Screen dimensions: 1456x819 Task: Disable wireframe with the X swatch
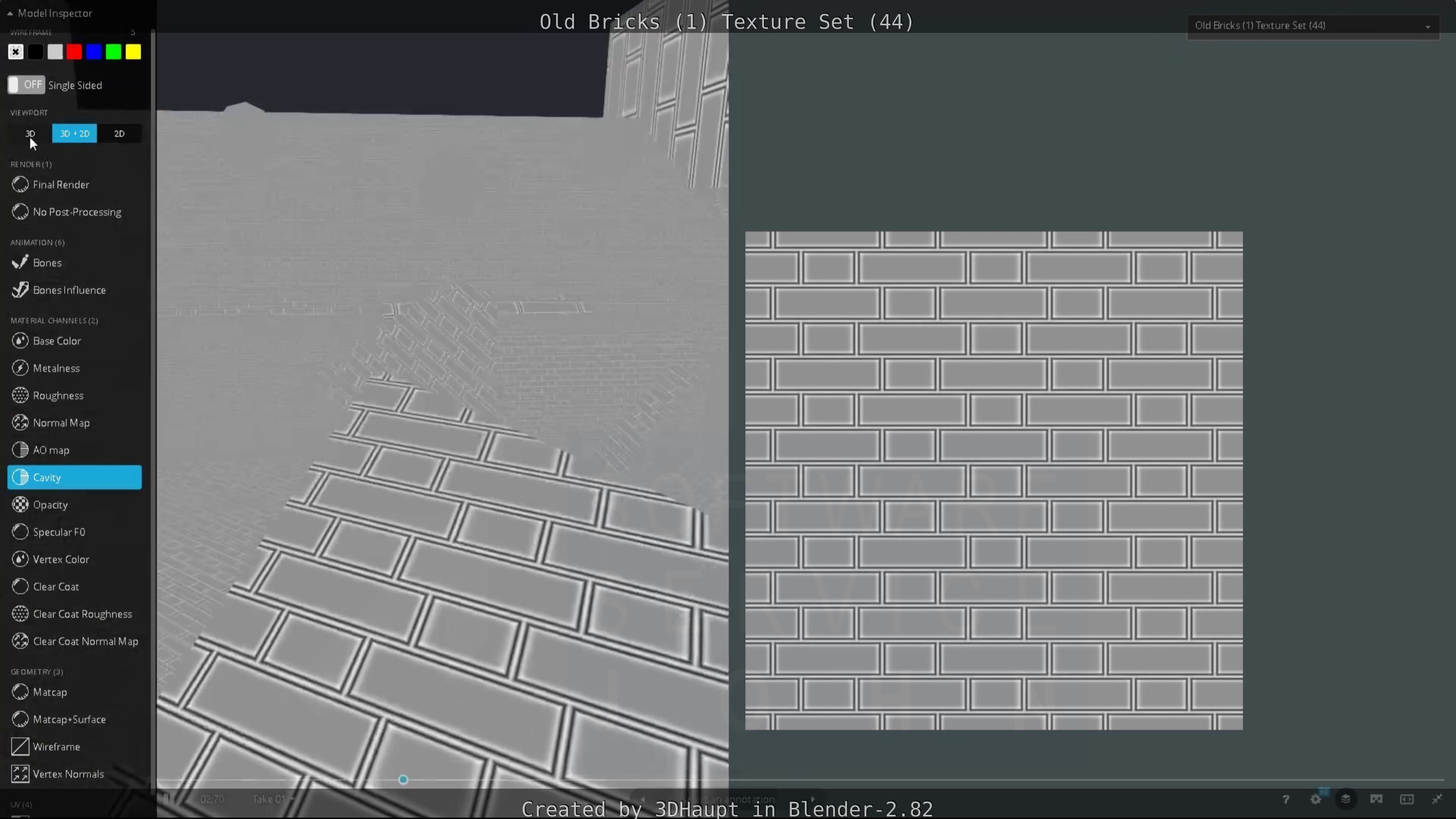(16, 52)
